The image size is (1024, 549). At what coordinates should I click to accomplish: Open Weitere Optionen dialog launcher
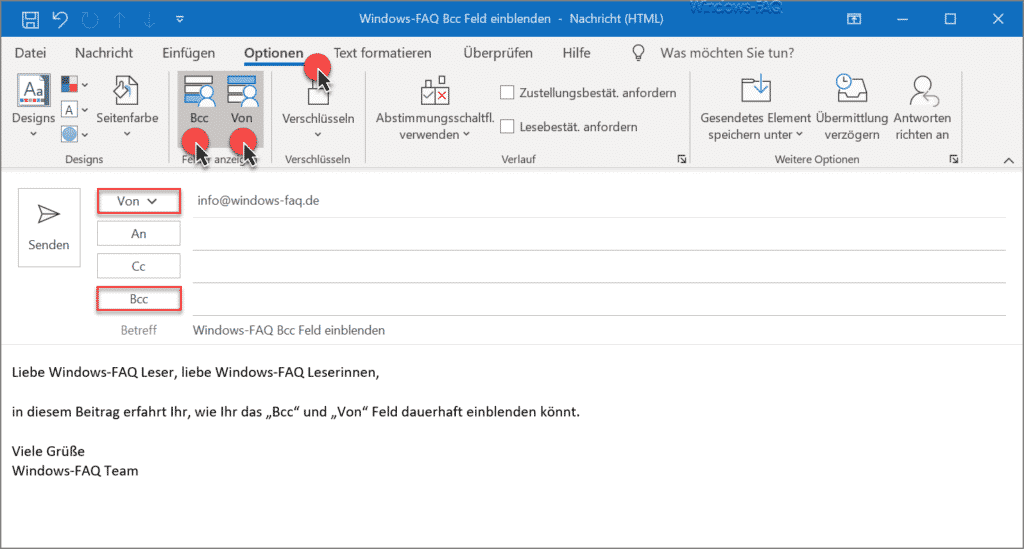click(x=954, y=159)
